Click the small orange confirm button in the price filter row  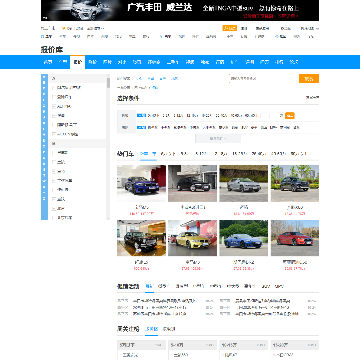(290, 116)
